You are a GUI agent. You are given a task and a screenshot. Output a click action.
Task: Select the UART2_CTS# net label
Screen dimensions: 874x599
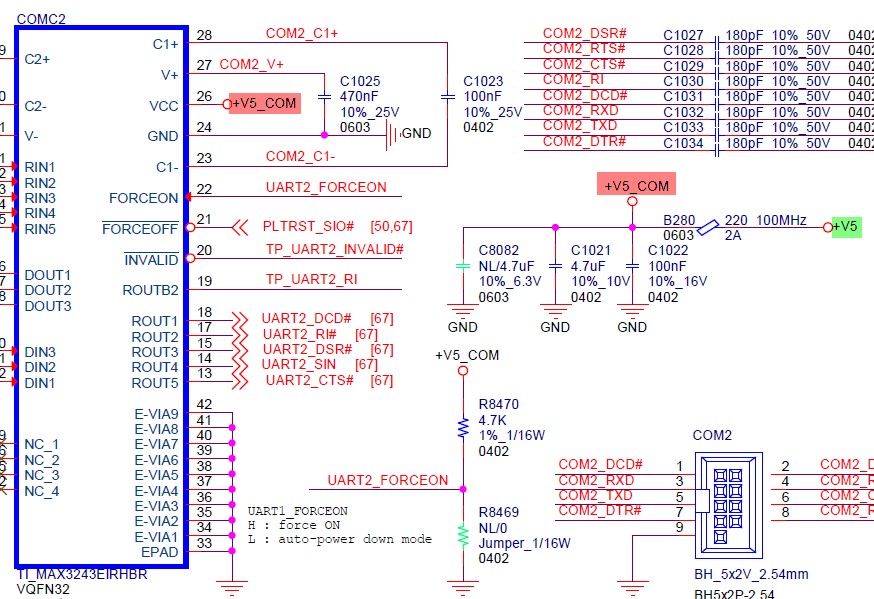tap(310, 381)
